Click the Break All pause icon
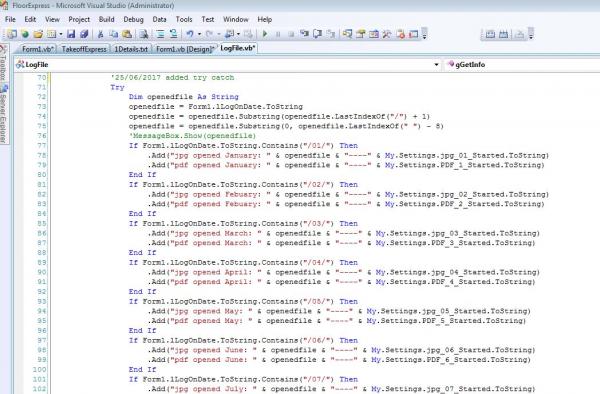The width and height of the screenshot is (600, 394). pyautogui.click(x=278, y=34)
